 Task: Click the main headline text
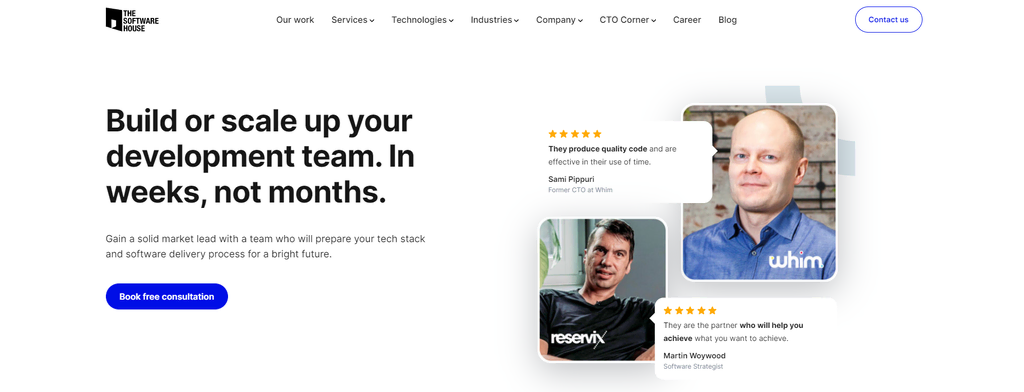pyautogui.click(x=260, y=157)
